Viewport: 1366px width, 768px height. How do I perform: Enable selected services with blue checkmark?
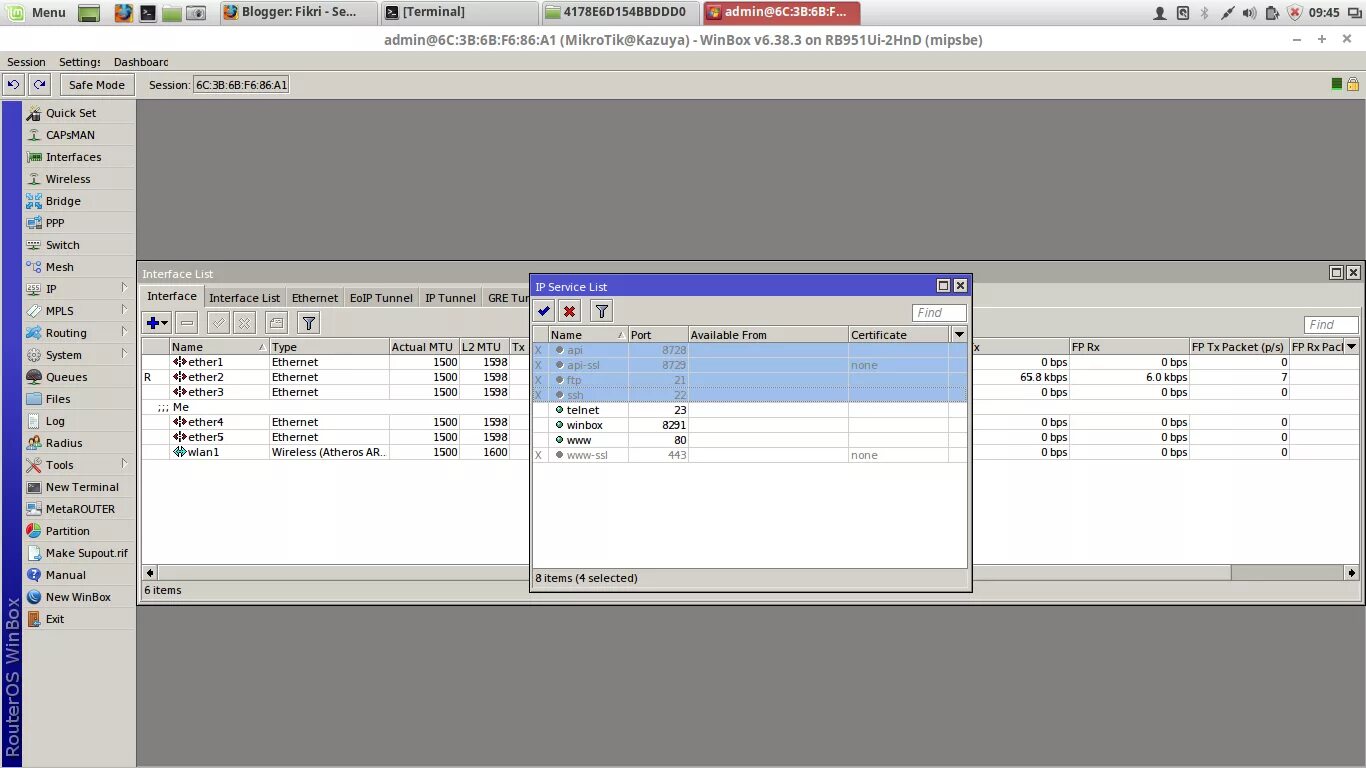[x=544, y=311]
